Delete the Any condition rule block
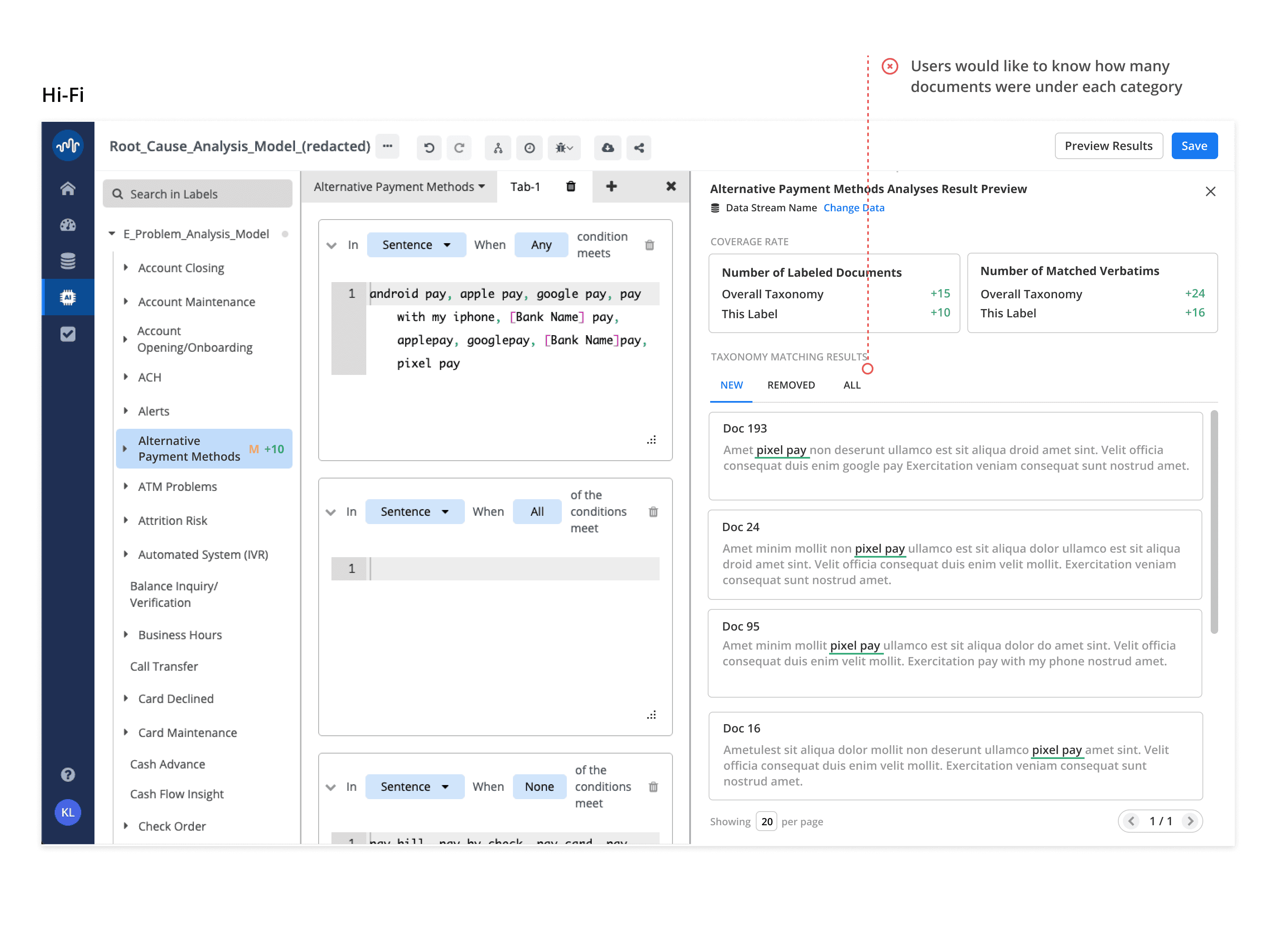 [649, 245]
